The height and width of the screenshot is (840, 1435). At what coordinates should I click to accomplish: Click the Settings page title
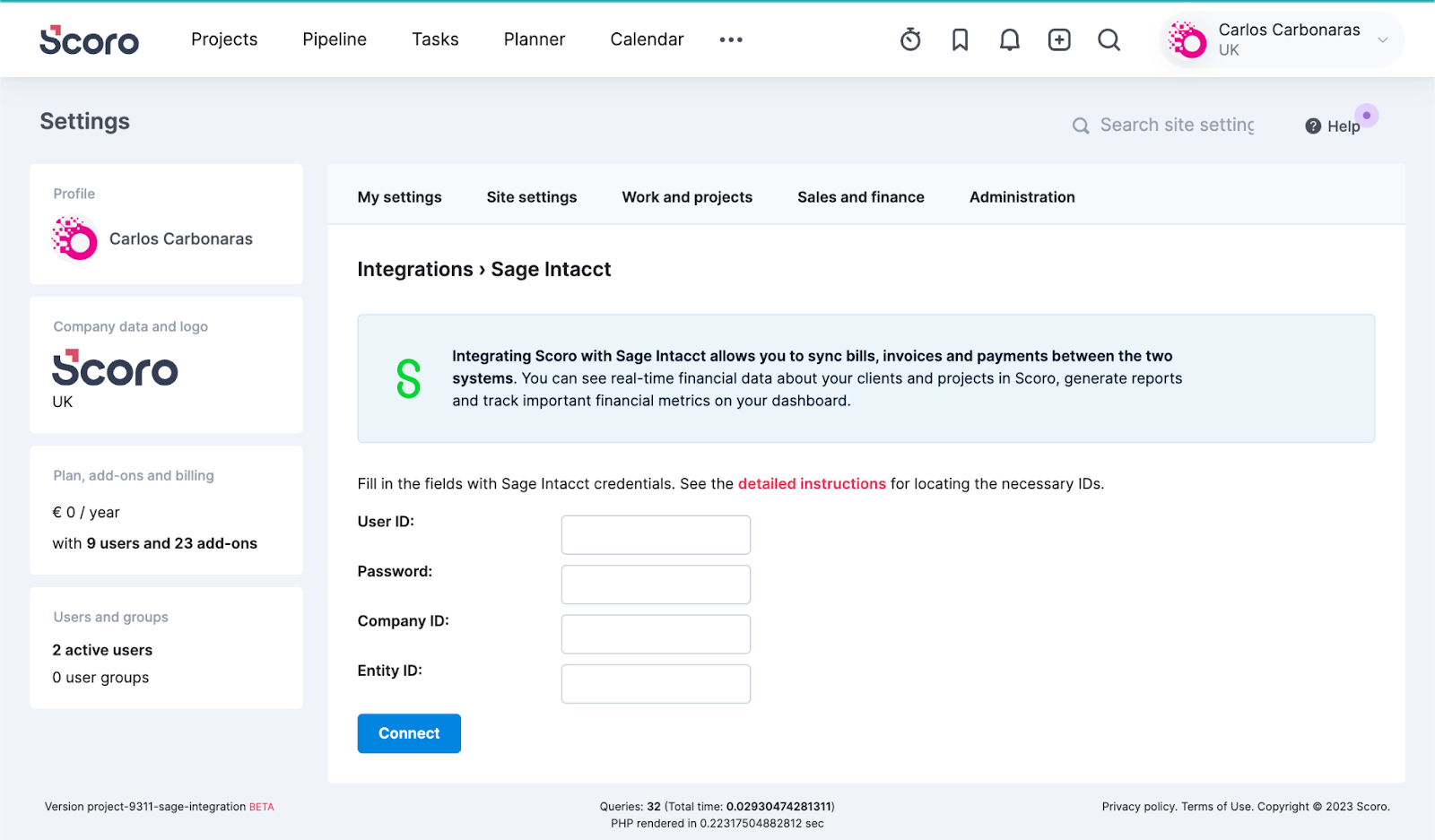point(85,122)
